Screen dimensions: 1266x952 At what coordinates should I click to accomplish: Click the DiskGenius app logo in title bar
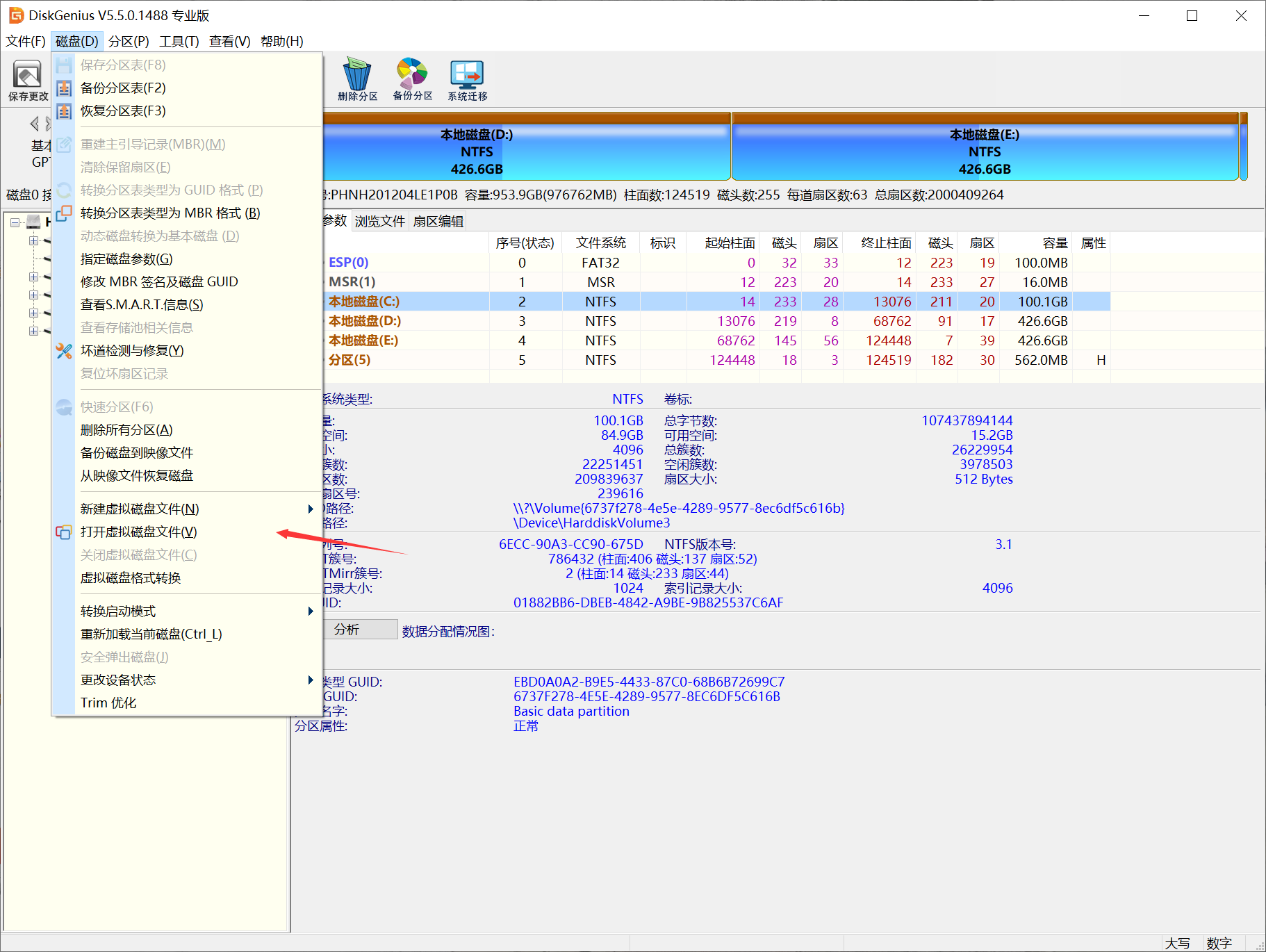[x=15, y=15]
